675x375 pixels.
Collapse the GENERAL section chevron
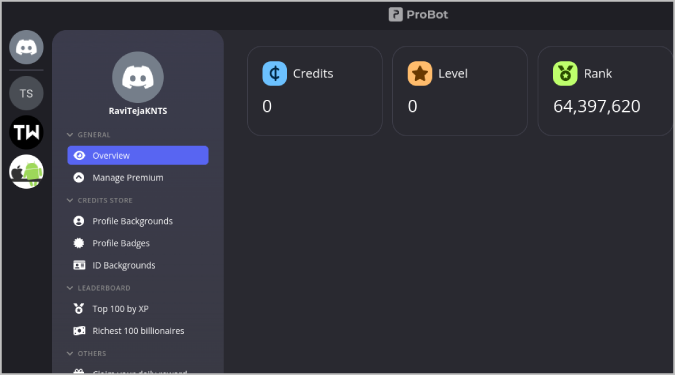coord(70,135)
